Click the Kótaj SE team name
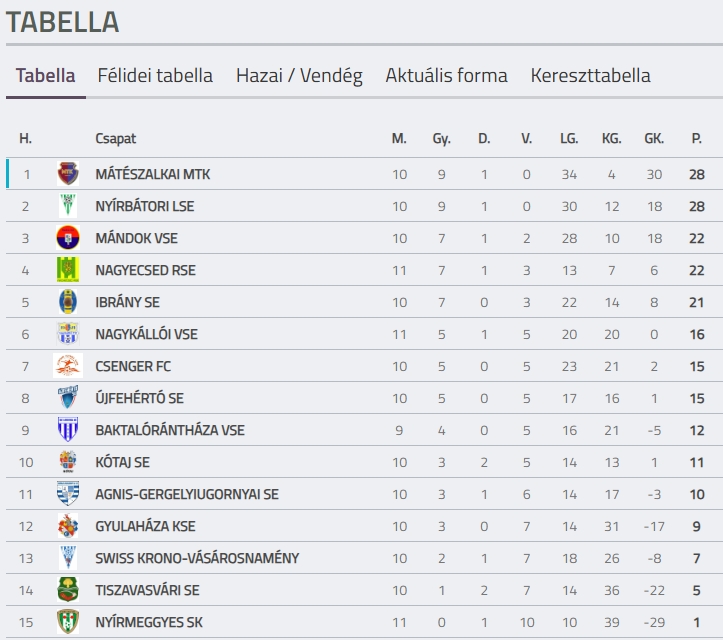The height and width of the screenshot is (640, 723). pyautogui.click(x=124, y=462)
